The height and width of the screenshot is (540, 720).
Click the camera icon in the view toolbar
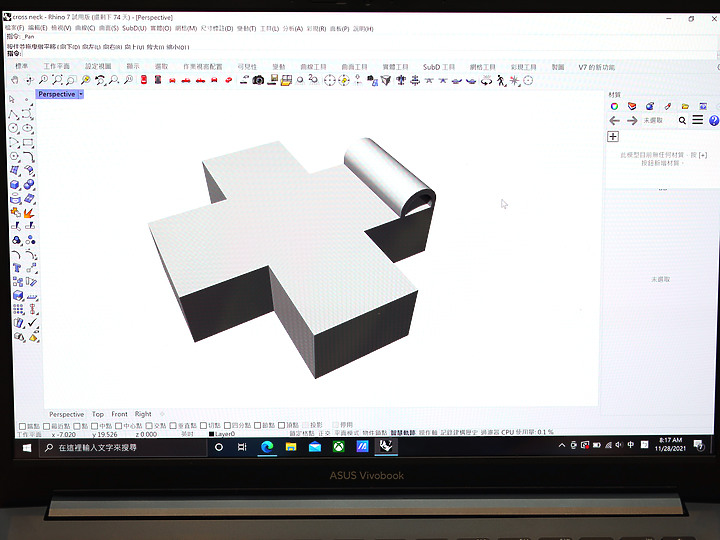(259, 80)
